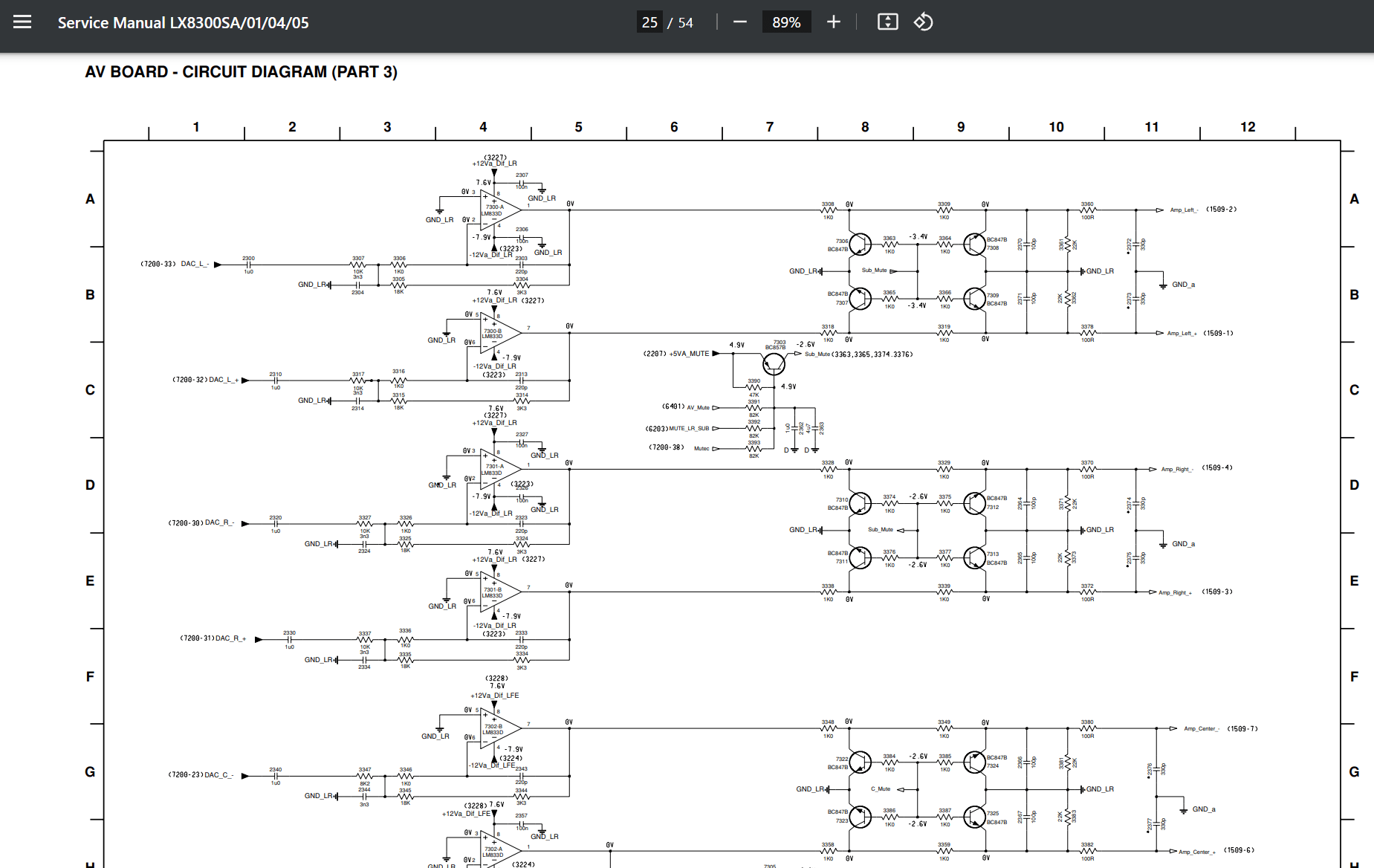Click the (2207) +5VA_MUTE label
The height and width of the screenshot is (868, 1374).
[x=676, y=354]
